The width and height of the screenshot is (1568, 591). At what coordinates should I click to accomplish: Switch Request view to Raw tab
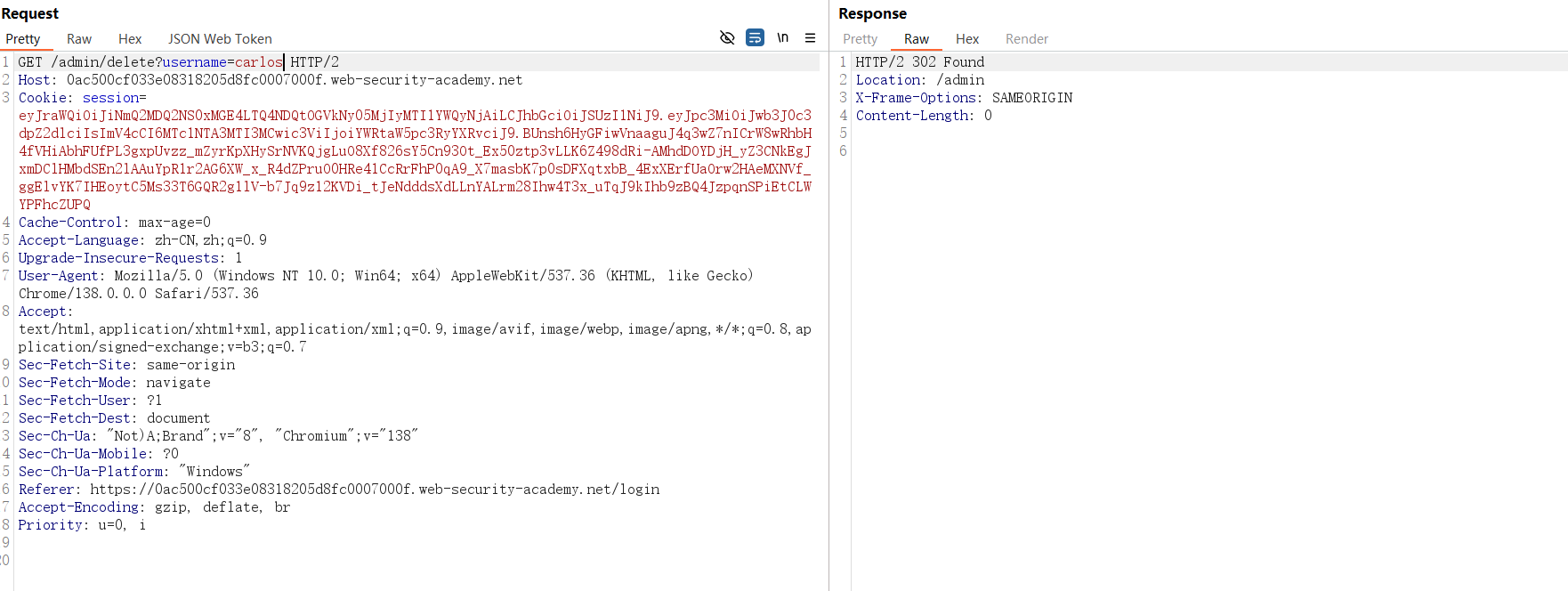[79, 39]
